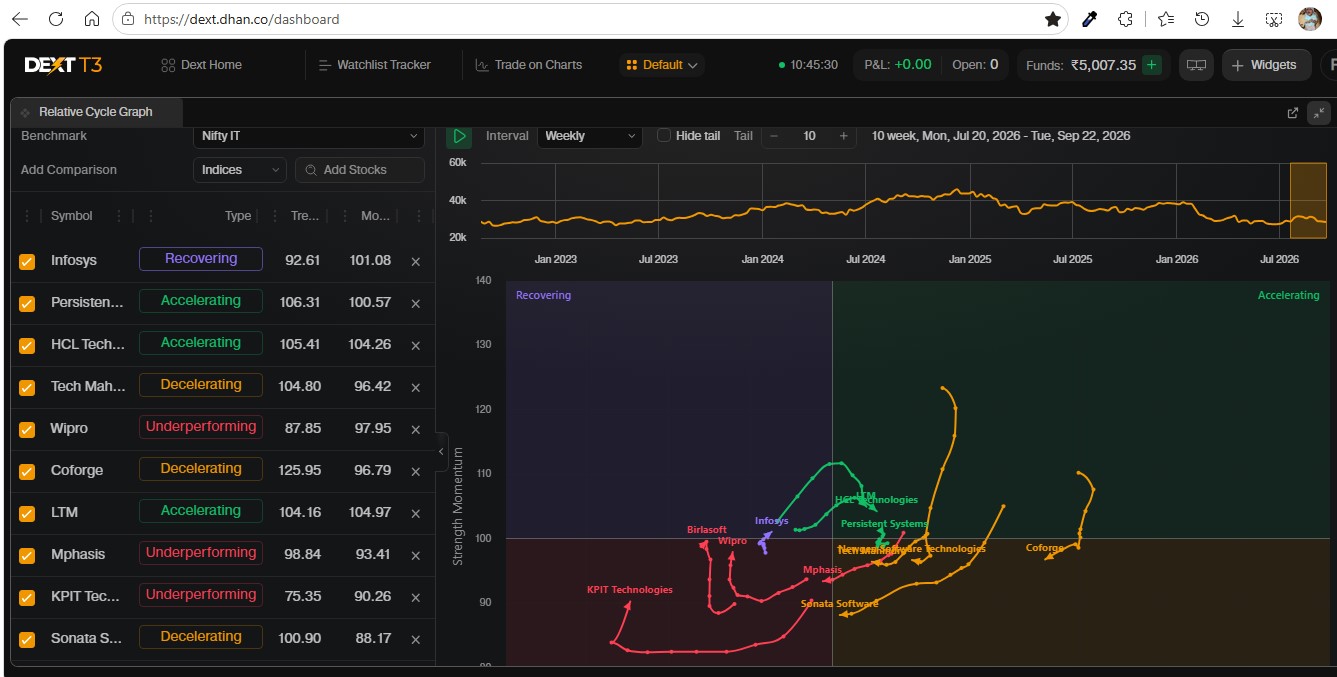Open the Default layout dropdown

point(662,65)
